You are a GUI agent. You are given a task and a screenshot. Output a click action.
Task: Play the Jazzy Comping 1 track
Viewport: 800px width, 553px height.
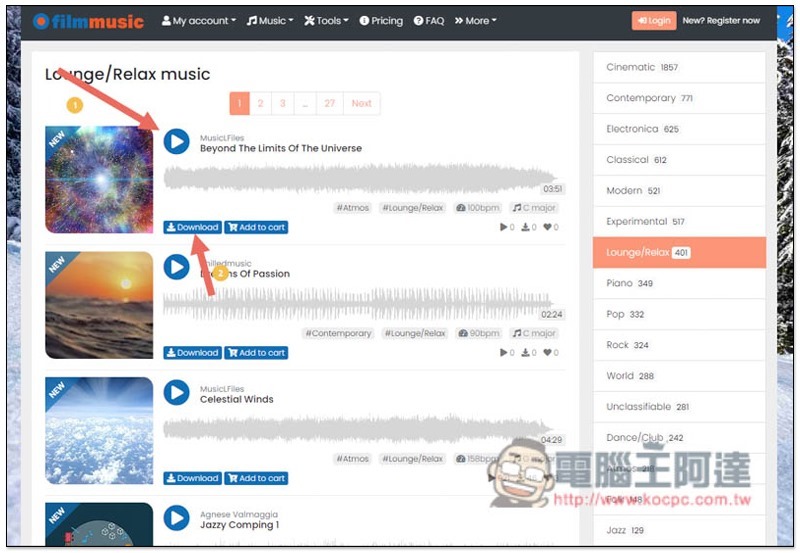click(x=177, y=518)
